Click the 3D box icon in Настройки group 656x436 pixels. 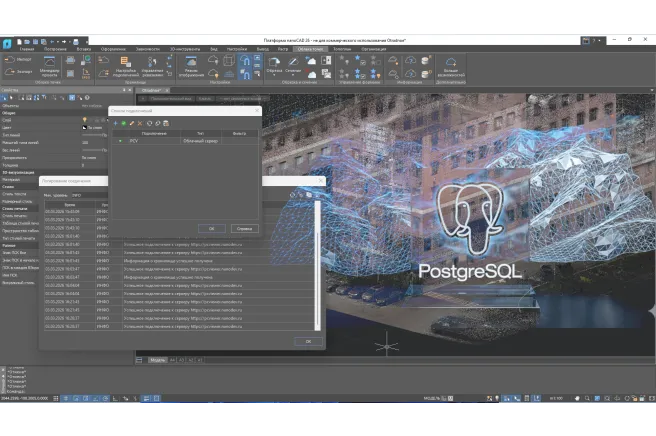[228, 61]
